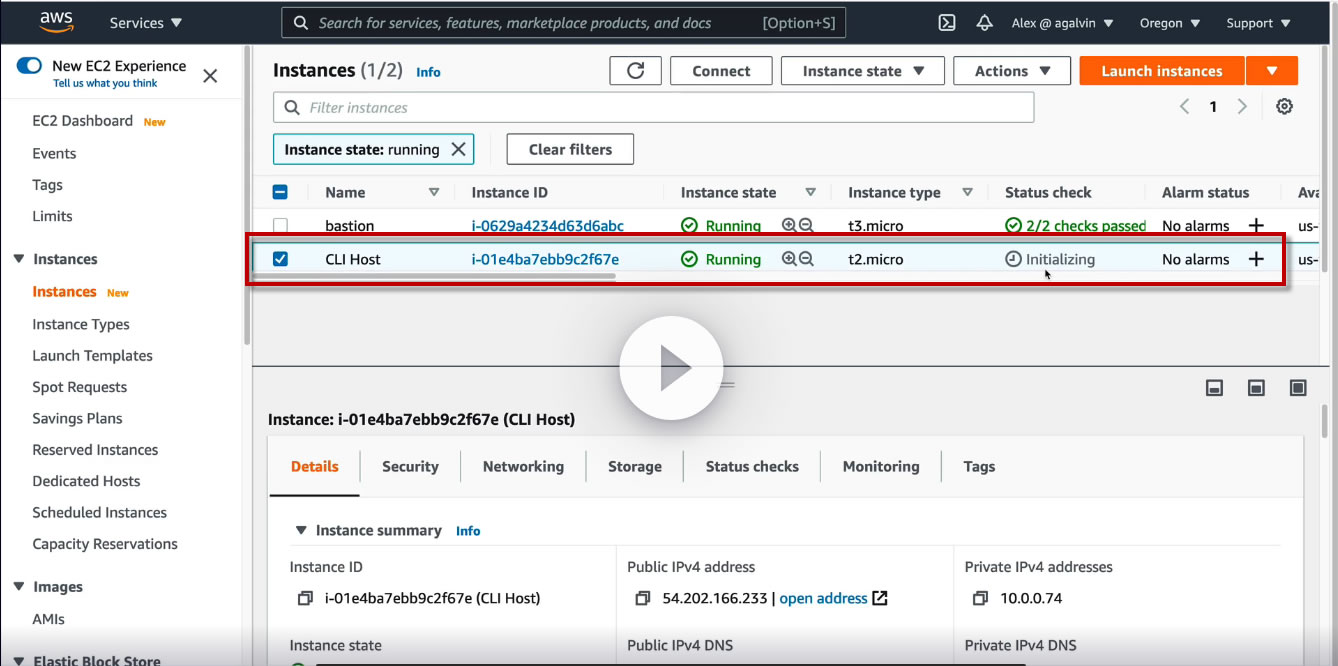Focus the AWS services search bar
Viewport: 1338px width, 666px height.
(564, 23)
